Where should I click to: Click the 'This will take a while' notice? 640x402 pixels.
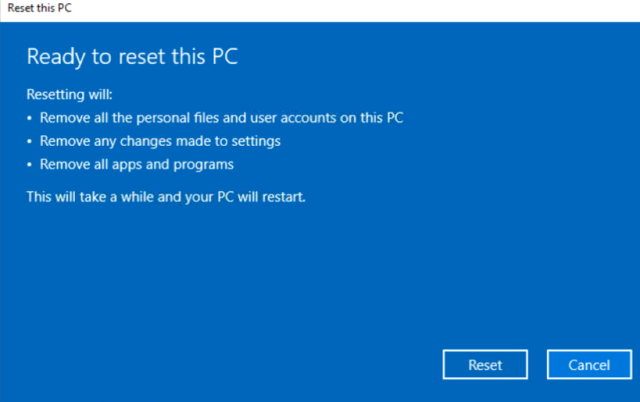[x=166, y=196]
